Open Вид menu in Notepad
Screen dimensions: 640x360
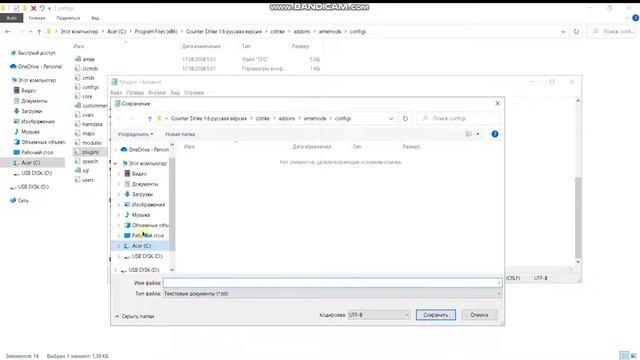175,93
